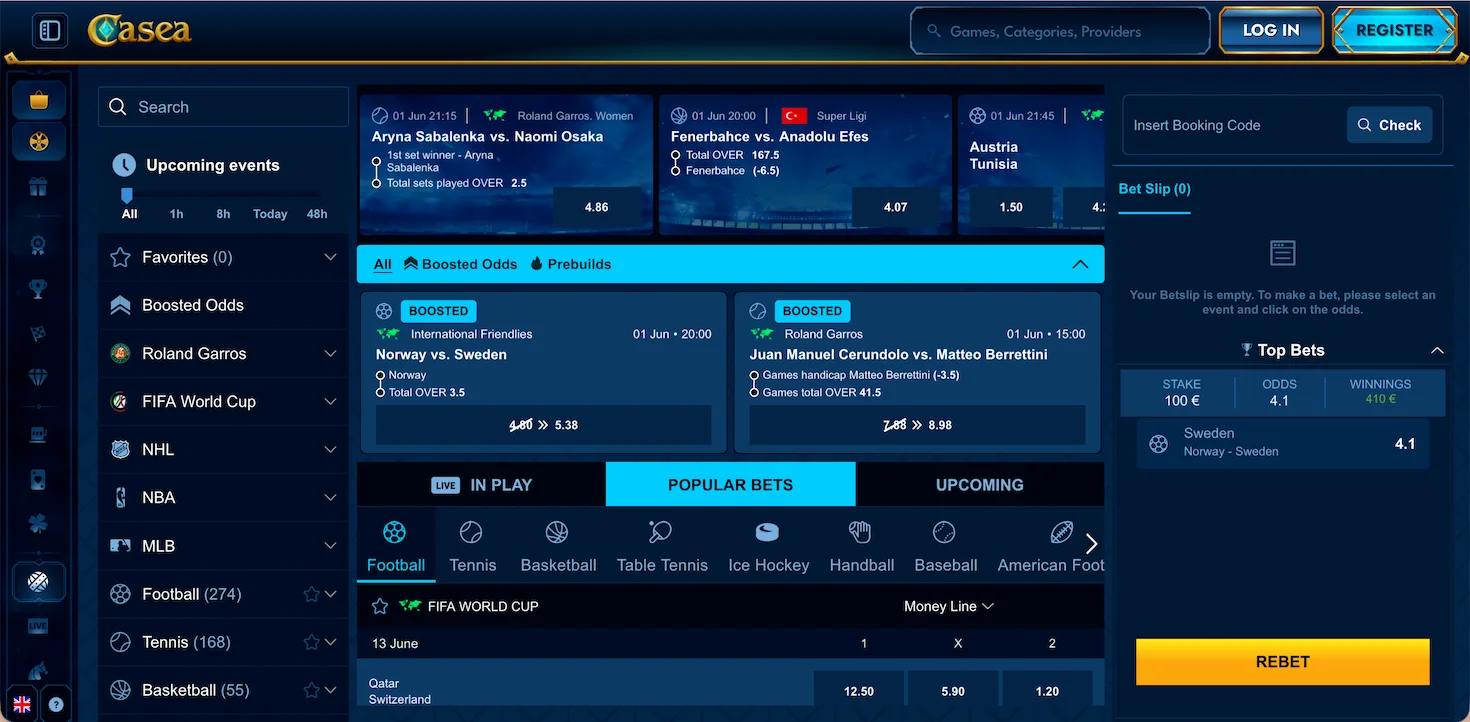Expand the MLB sidebar item
Screen dimensions: 1470x722
click(x=331, y=545)
